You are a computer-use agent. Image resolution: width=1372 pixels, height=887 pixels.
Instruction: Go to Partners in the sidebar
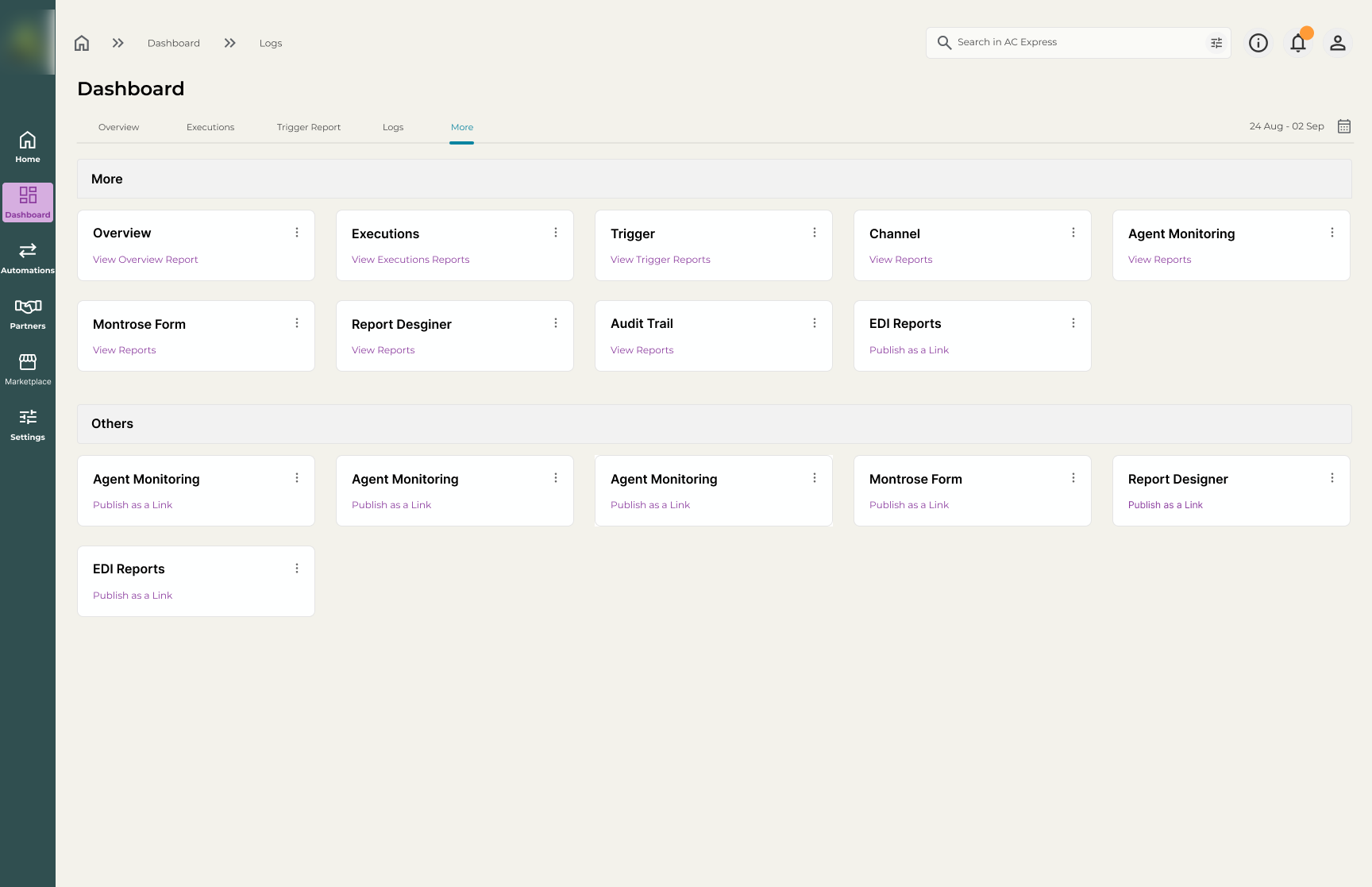pos(28,314)
